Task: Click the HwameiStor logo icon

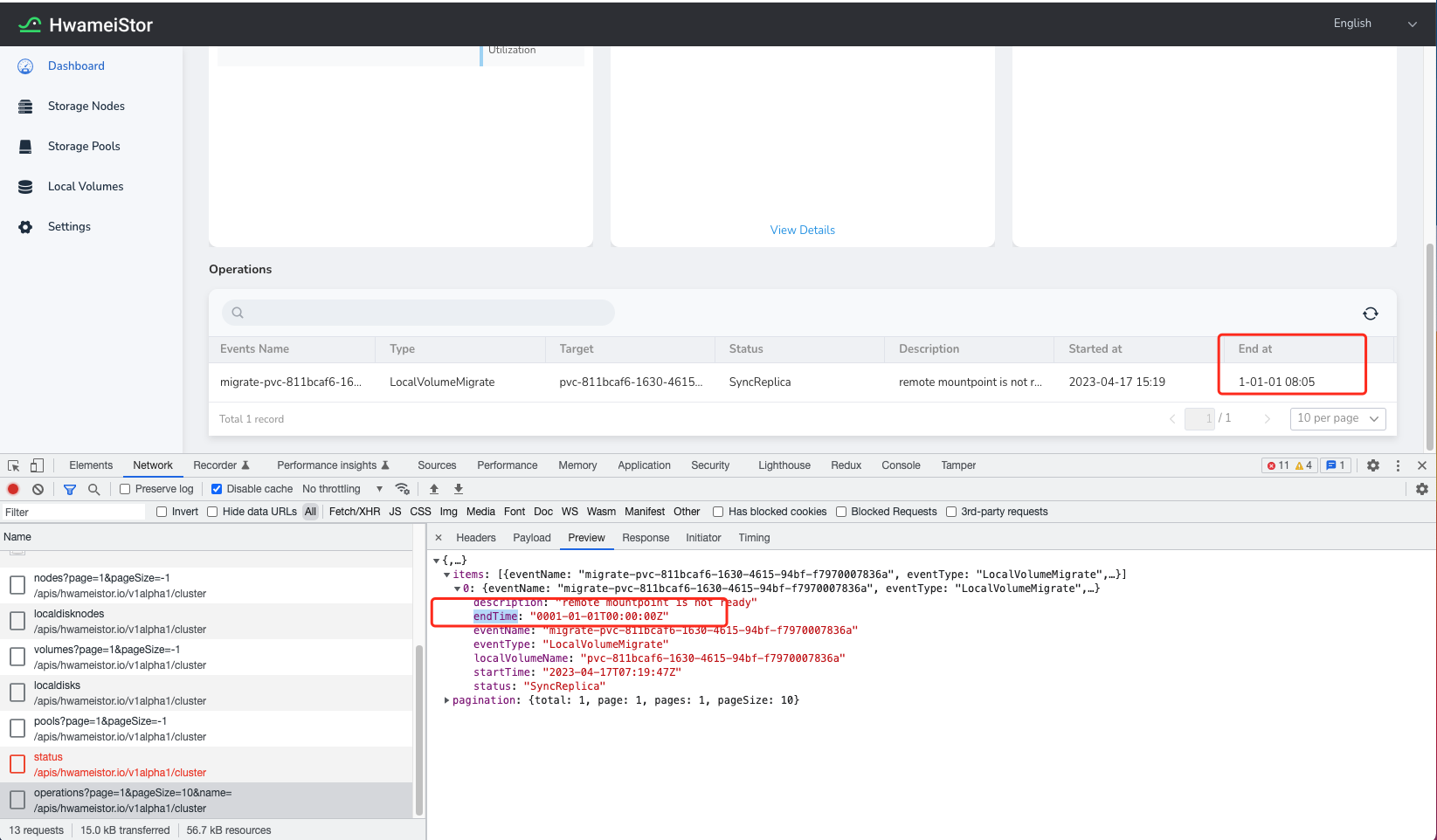Action: [x=29, y=24]
